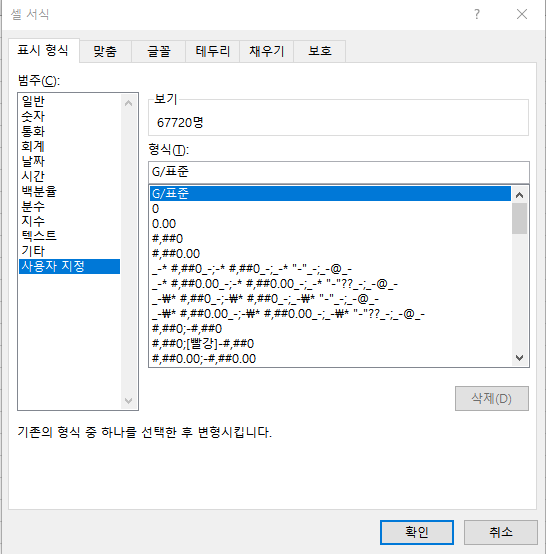Close the 셀 서식 dialog
This screenshot has width=546, height=554.
pos(522,14)
